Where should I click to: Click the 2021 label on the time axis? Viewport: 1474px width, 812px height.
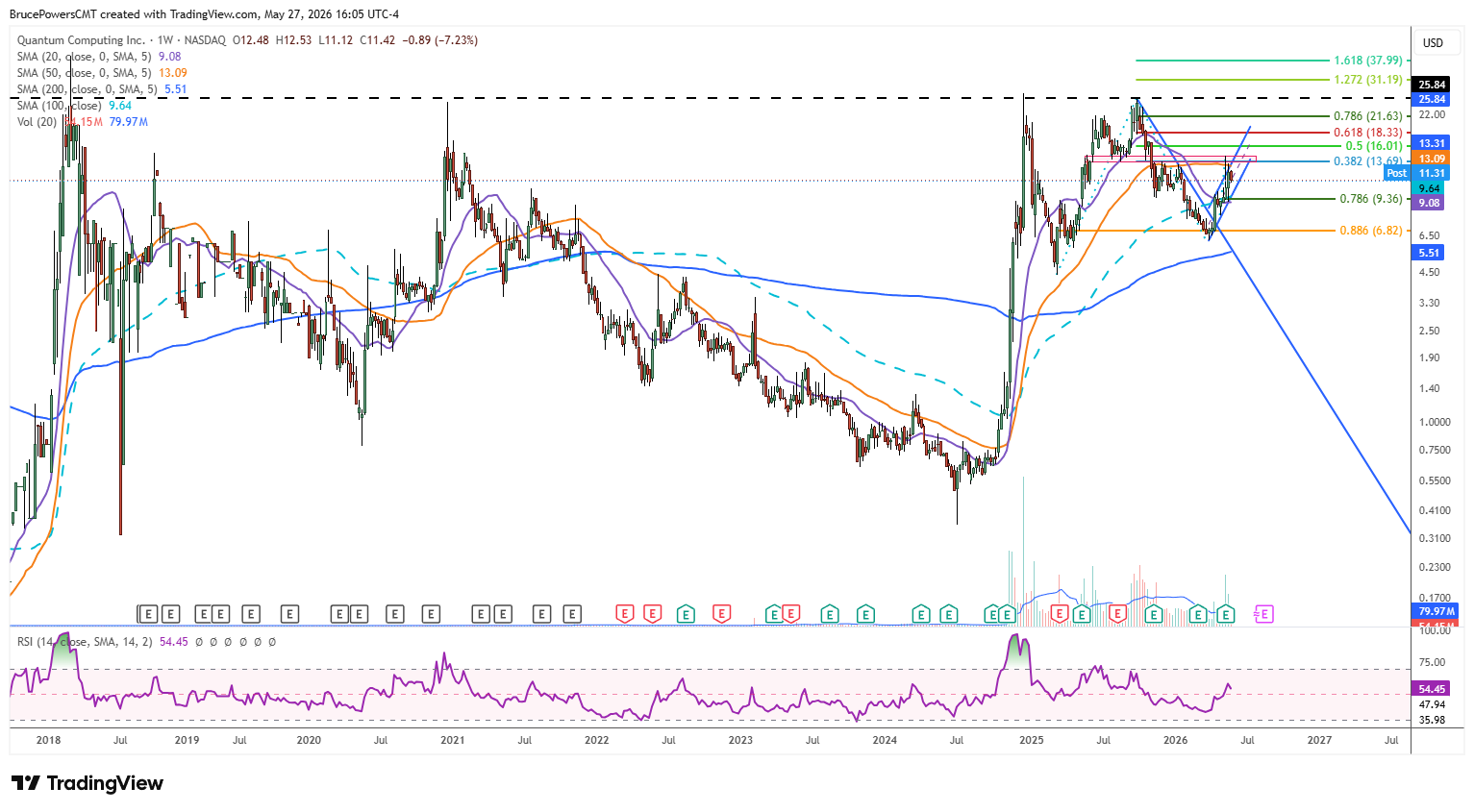tap(452, 740)
